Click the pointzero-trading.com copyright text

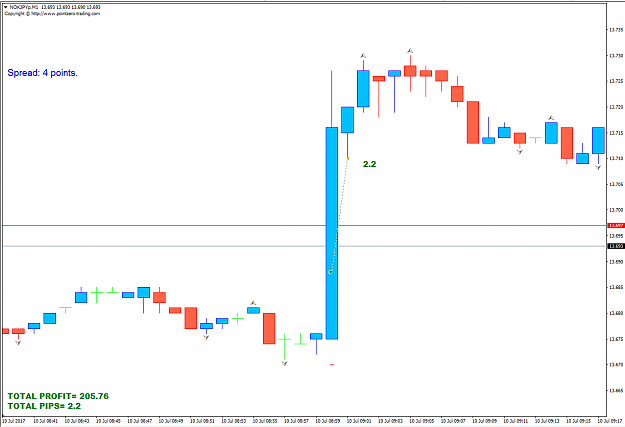[52, 14]
